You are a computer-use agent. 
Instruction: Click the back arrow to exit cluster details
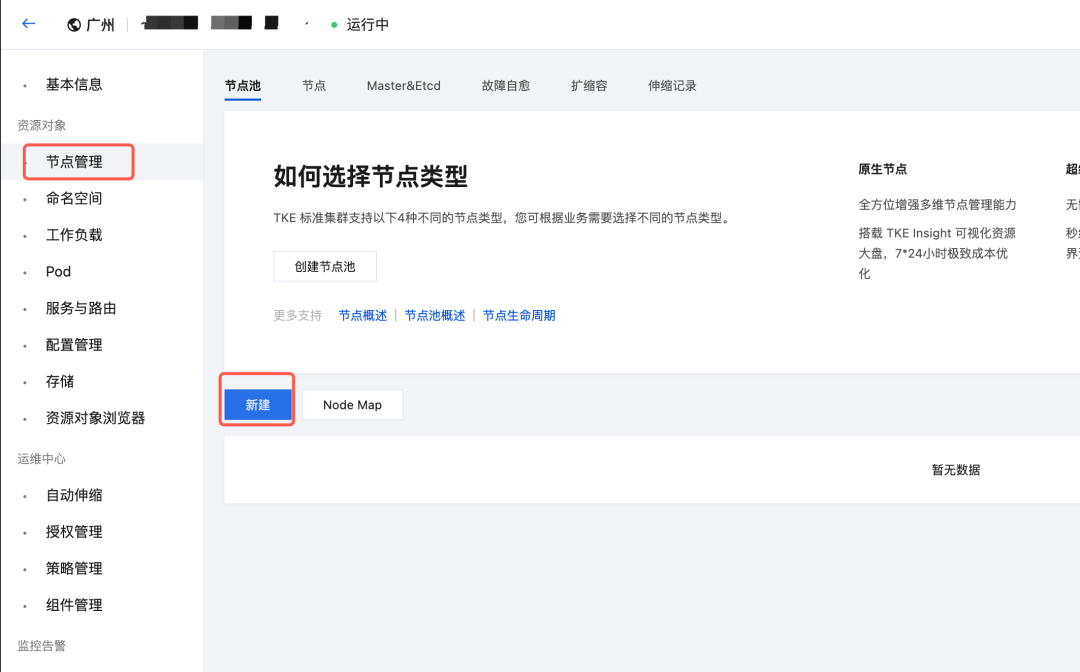pyautogui.click(x=28, y=24)
